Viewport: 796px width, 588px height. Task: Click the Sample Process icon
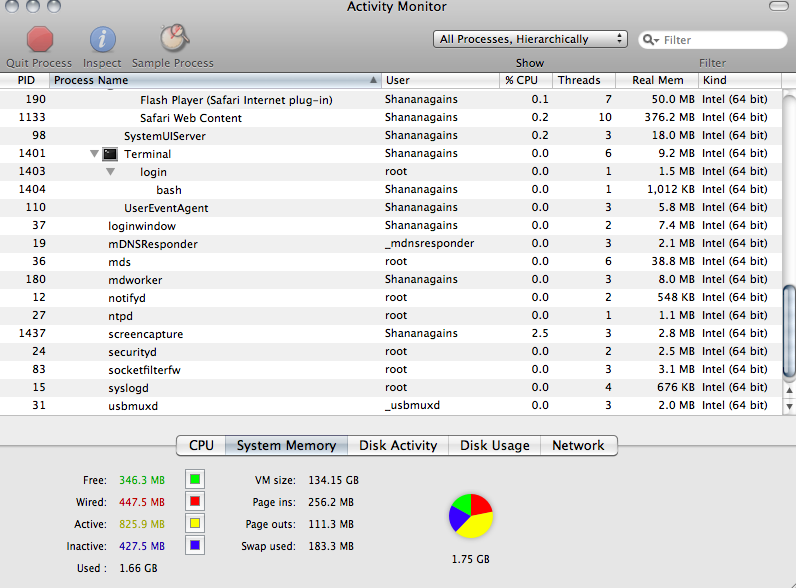click(174, 38)
